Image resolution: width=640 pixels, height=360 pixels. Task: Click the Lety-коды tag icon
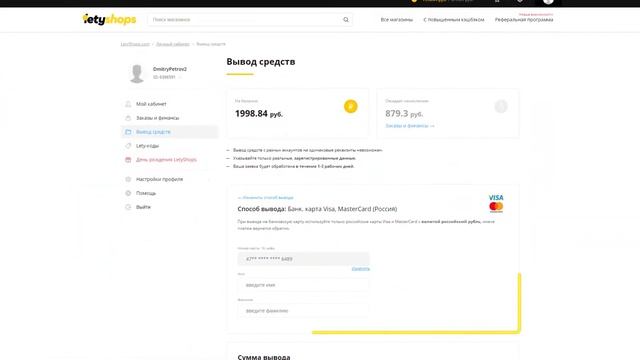(128, 146)
